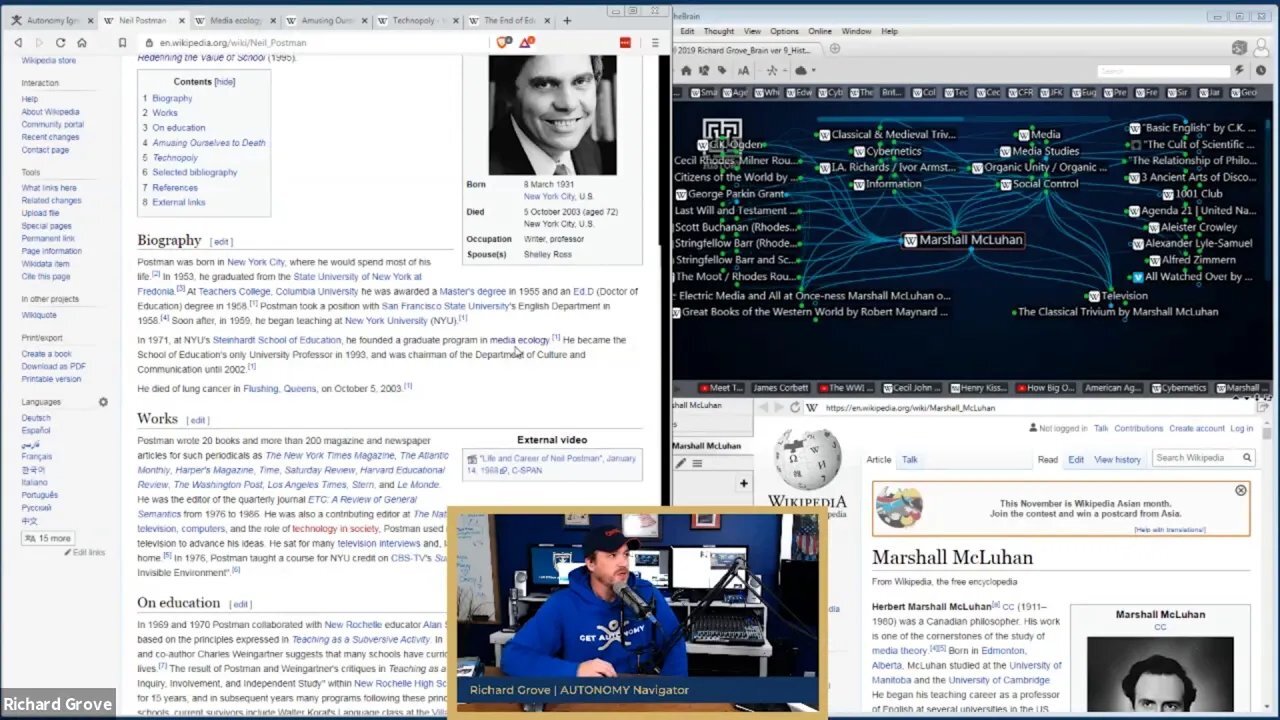Open the McLuhan article Talk tab
Viewport: 1280px width, 720px height.
point(910,460)
